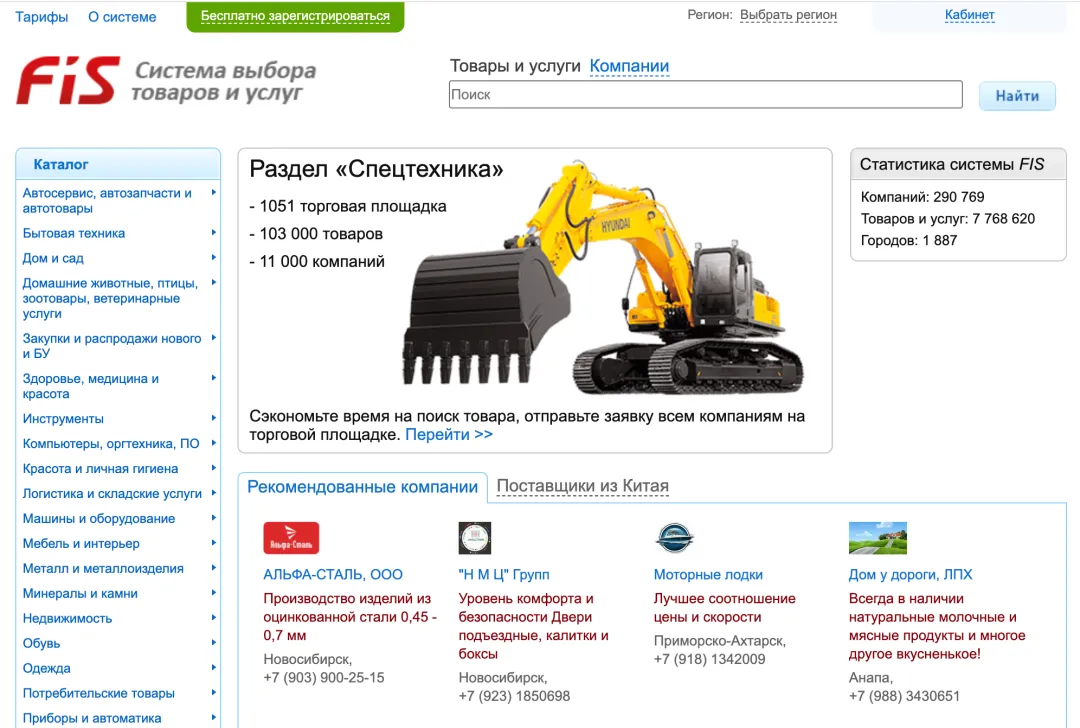Click Уровень комфорта и безопасности description
Image resolution: width=1080 pixels, height=728 pixels.
pos(534,626)
